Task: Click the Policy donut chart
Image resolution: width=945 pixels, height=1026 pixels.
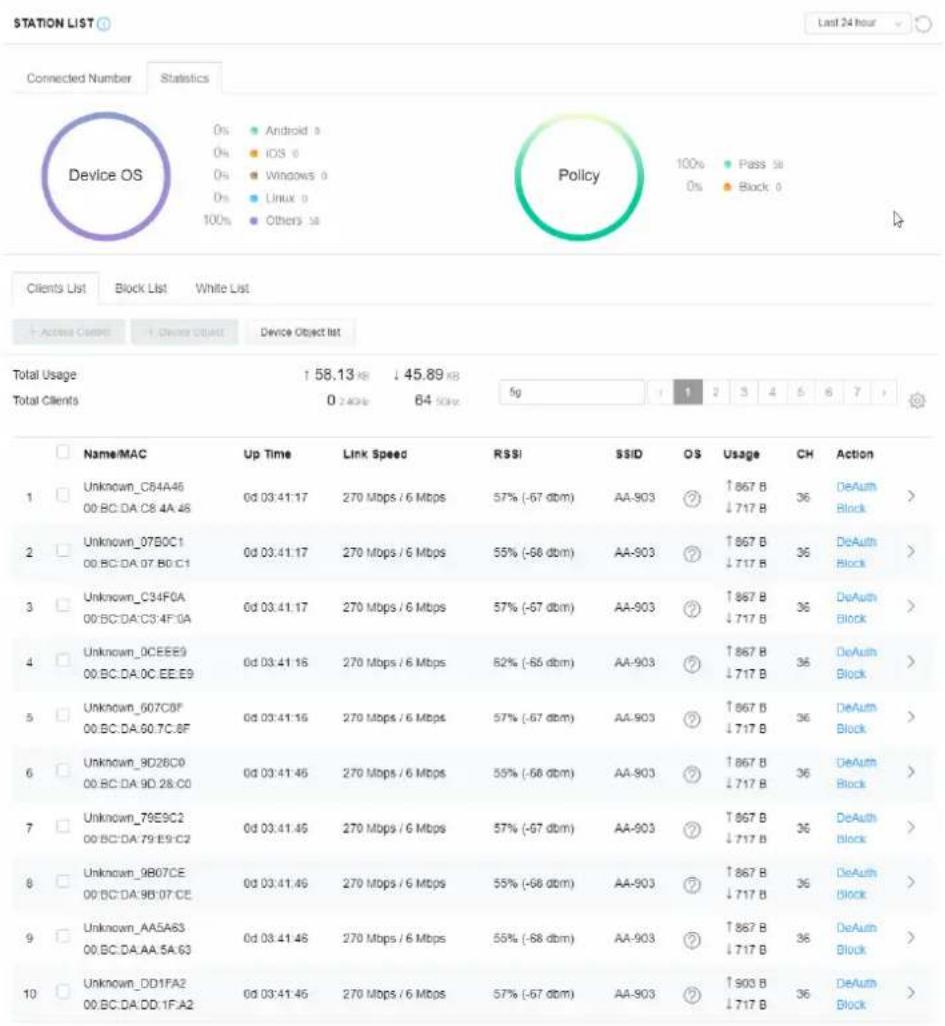Action: coord(579,176)
